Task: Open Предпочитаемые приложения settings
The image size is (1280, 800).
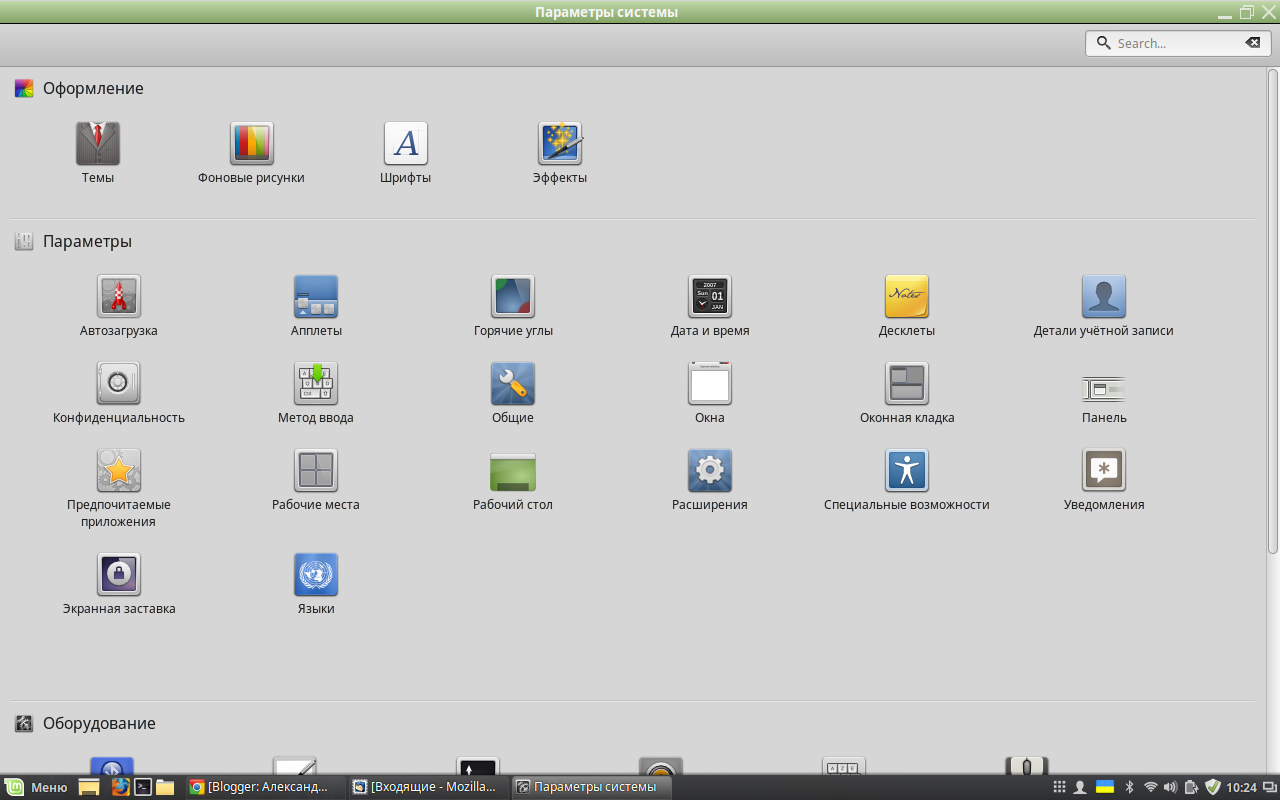Action: (119, 471)
